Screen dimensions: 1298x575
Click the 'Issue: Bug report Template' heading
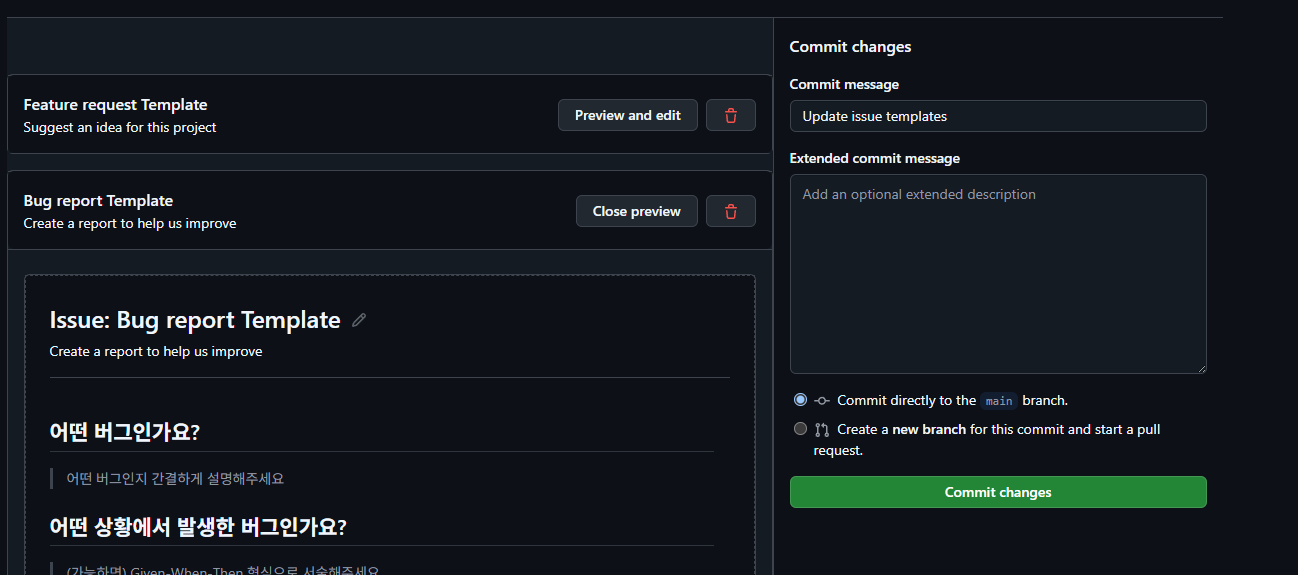(195, 321)
